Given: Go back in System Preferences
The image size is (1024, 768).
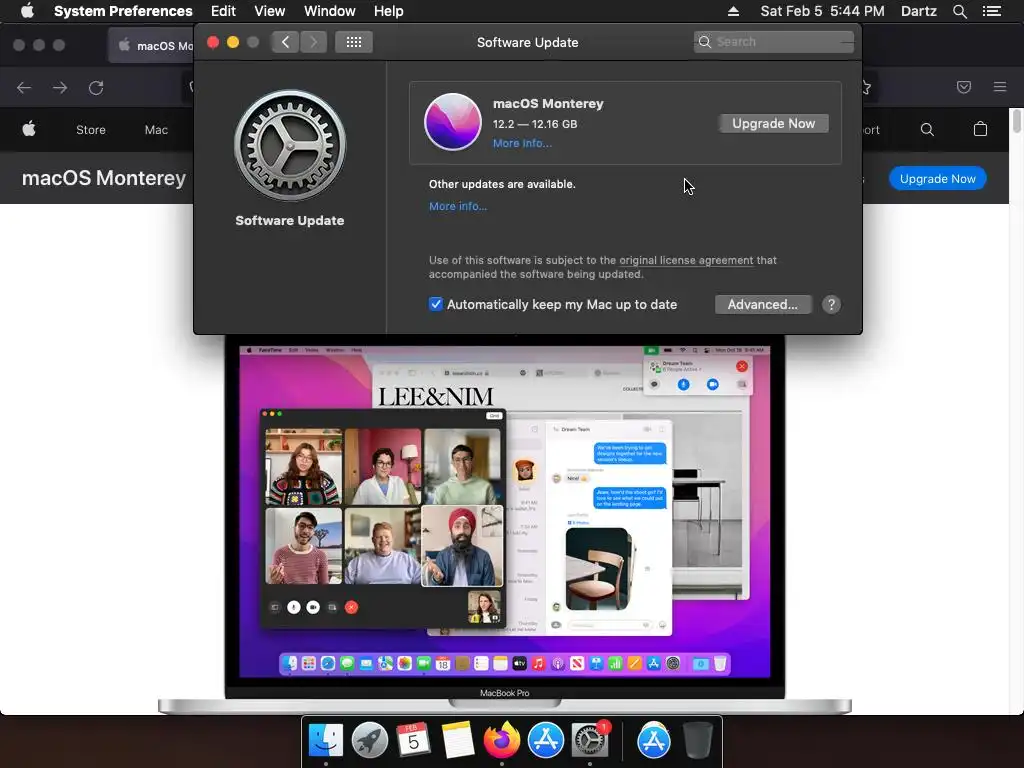Looking at the screenshot, I should tap(285, 42).
